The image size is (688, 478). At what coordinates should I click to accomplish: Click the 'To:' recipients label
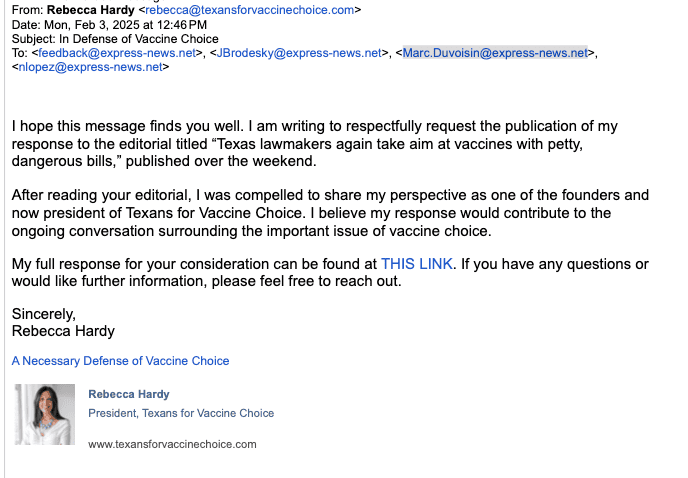(x=20, y=53)
